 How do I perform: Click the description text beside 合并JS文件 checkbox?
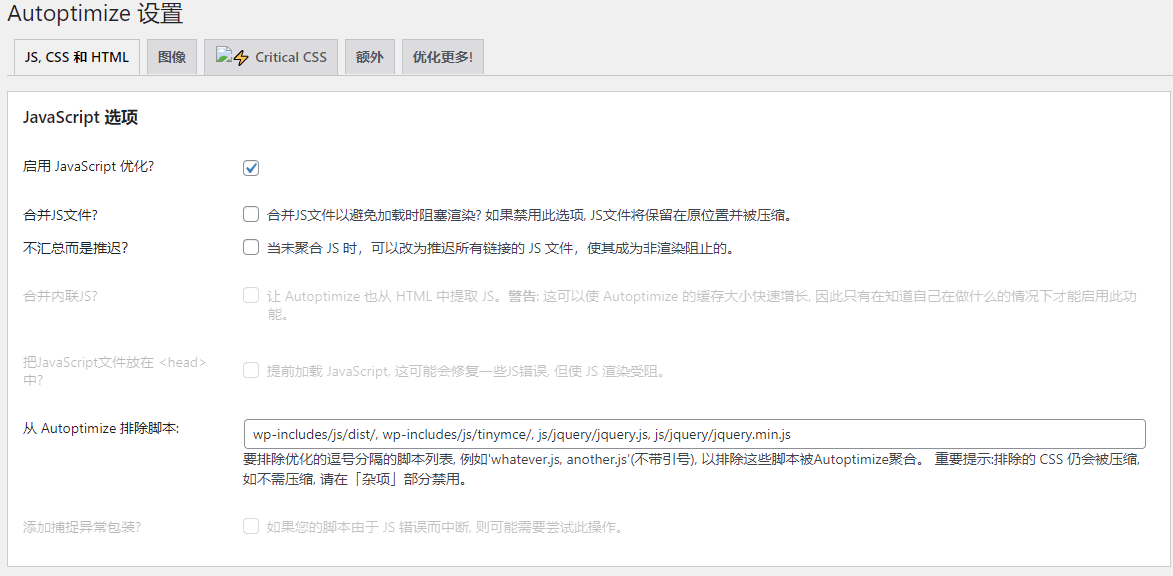coord(529,215)
